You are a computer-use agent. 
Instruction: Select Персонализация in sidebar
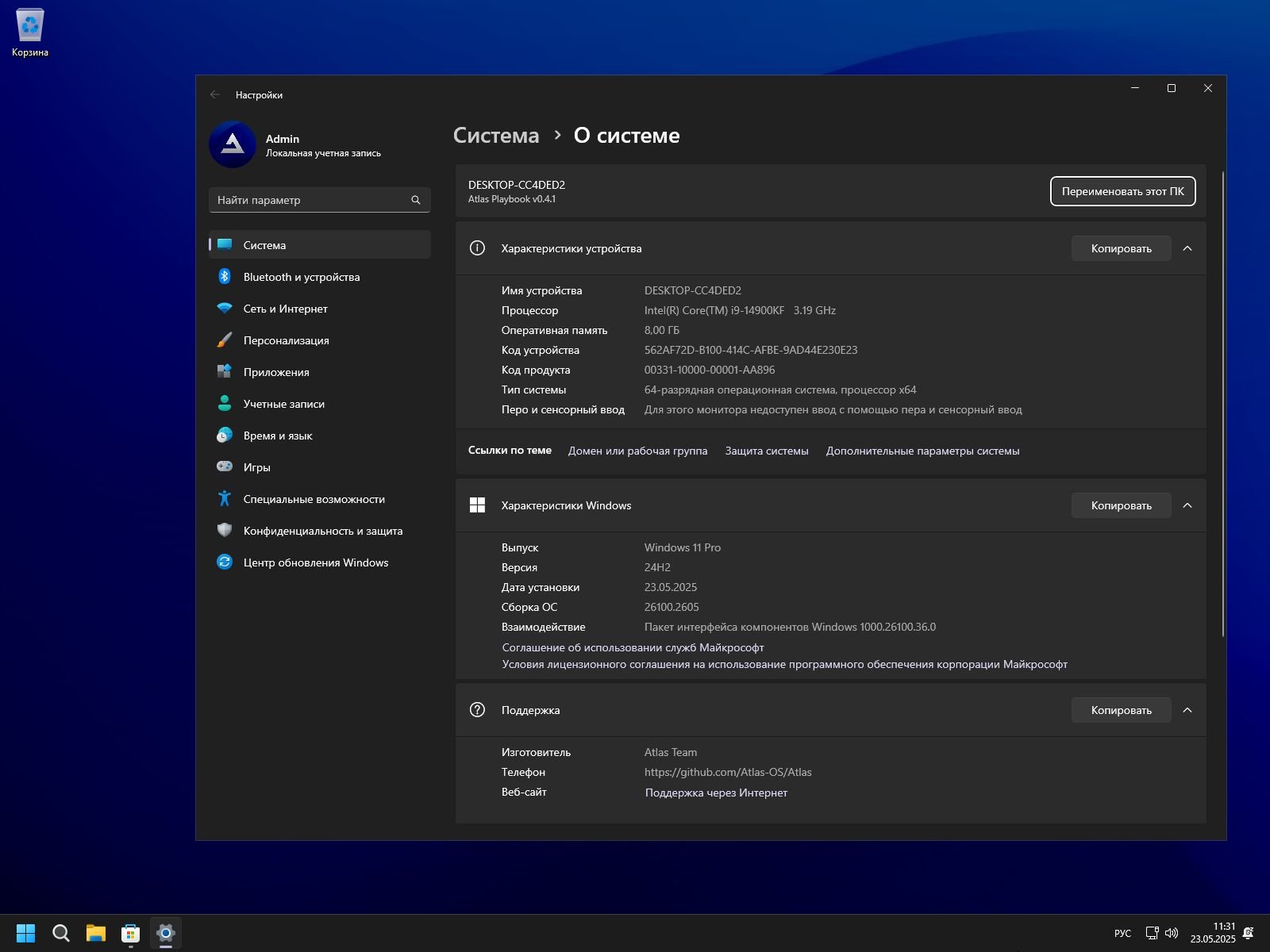[319, 340]
